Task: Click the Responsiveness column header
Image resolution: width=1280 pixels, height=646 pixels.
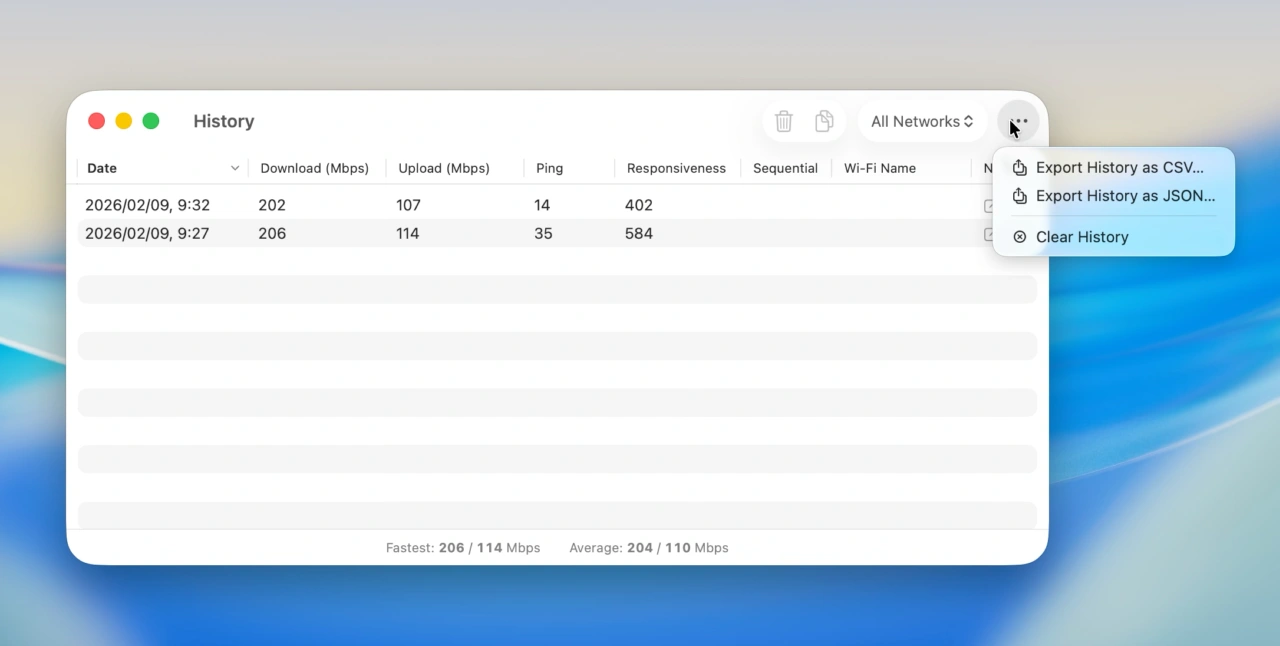Action: pyautogui.click(x=676, y=168)
